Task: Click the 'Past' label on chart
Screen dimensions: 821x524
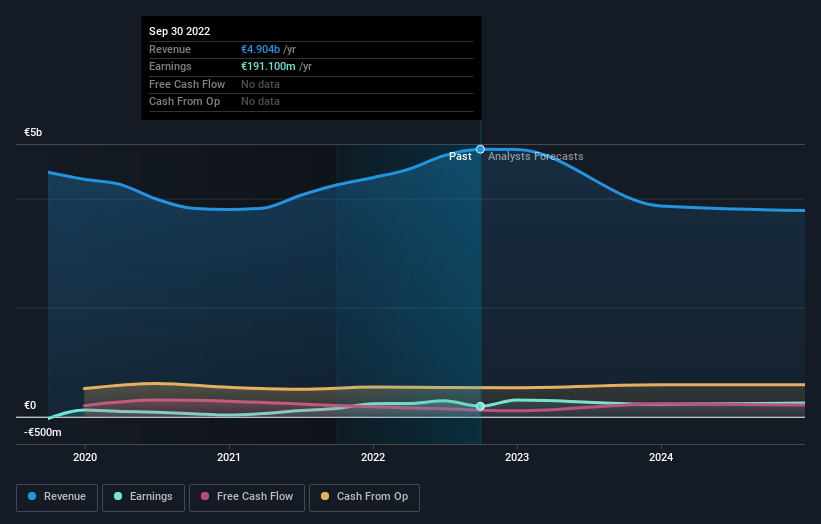Action: tap(460, 156)
